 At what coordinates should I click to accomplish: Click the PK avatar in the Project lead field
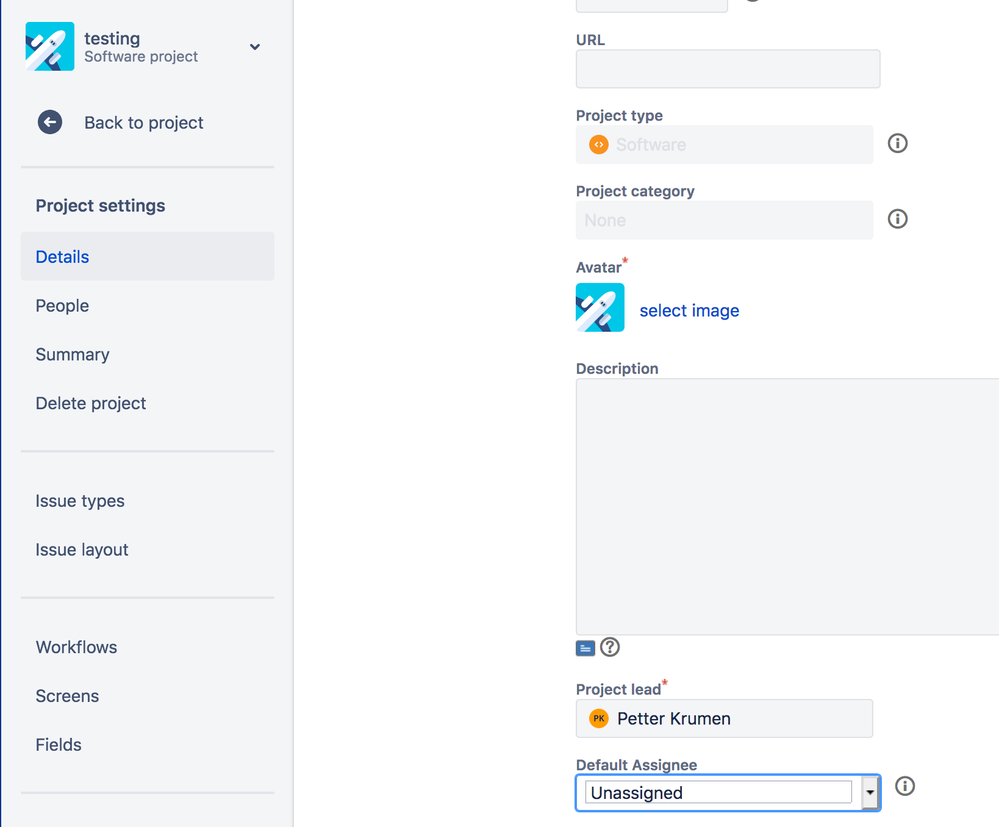(598, 718)
